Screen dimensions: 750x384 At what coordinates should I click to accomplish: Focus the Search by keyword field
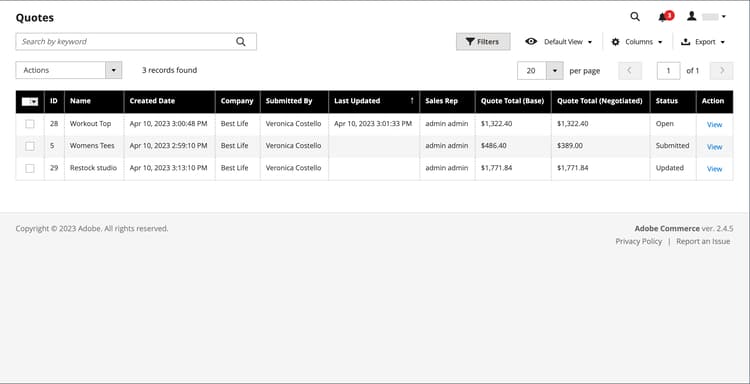pos(136,42)
